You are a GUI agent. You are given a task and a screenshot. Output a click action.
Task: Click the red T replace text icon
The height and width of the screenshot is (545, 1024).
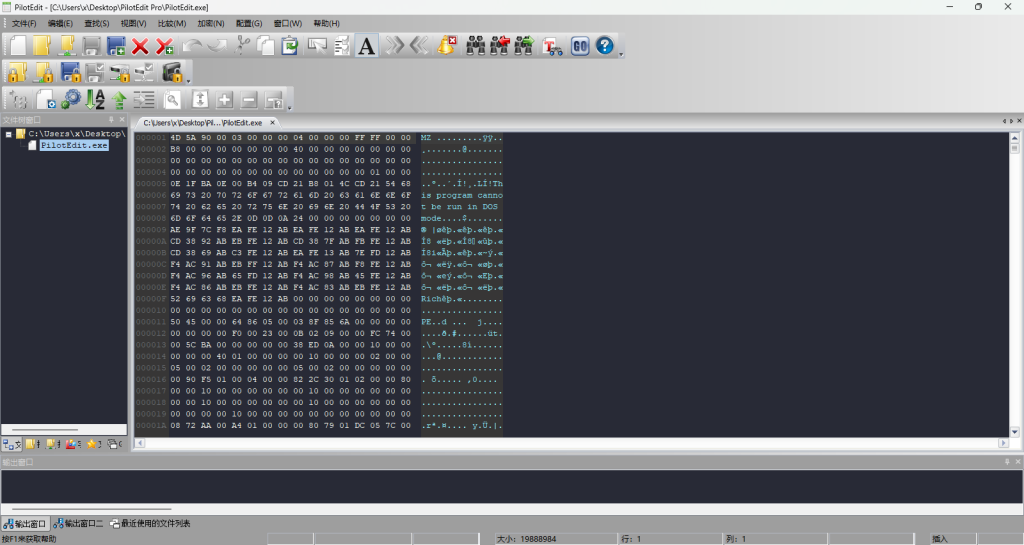(x=552, y=46)
